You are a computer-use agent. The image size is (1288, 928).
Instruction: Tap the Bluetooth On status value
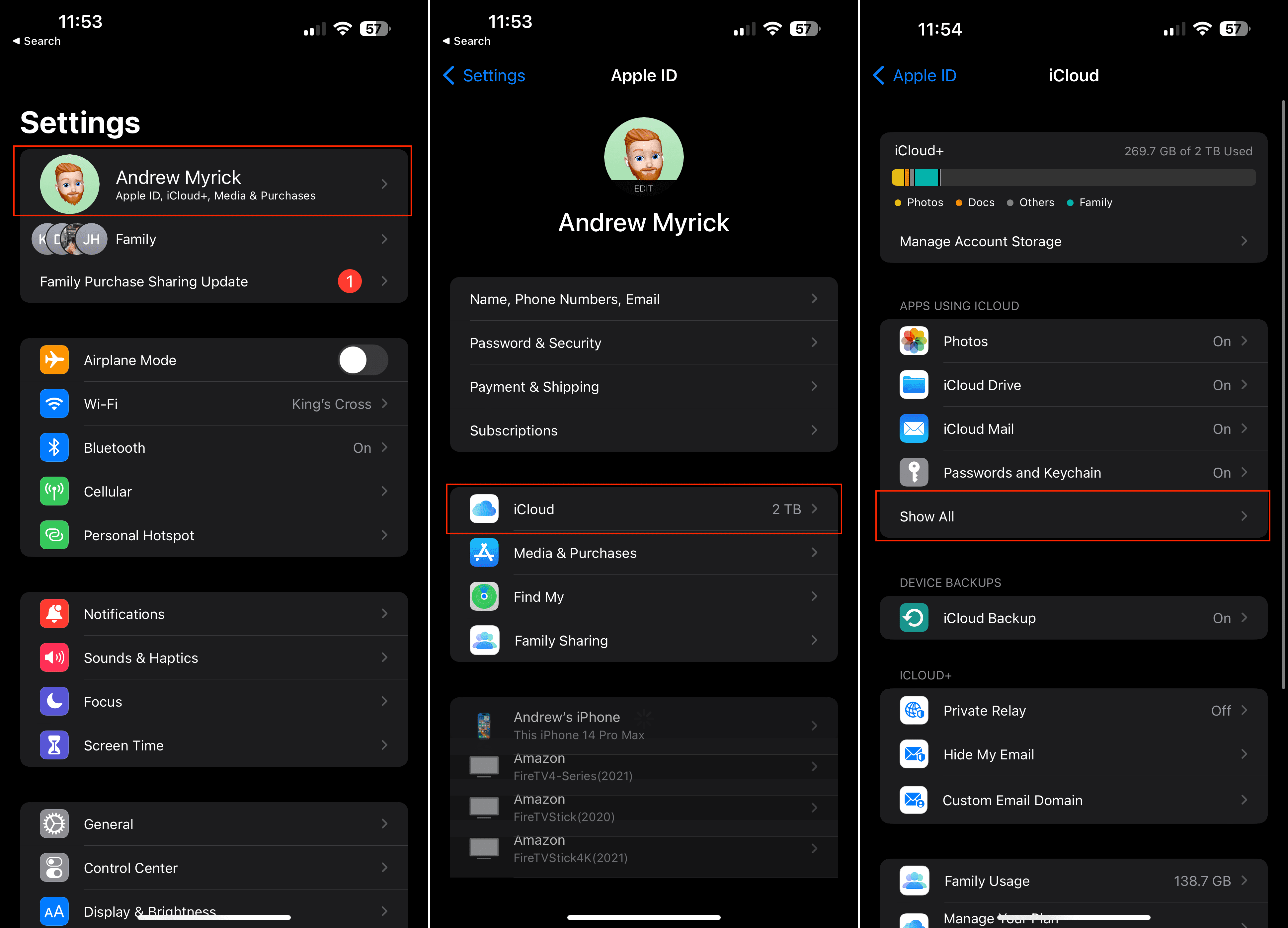tap(362, 447)
